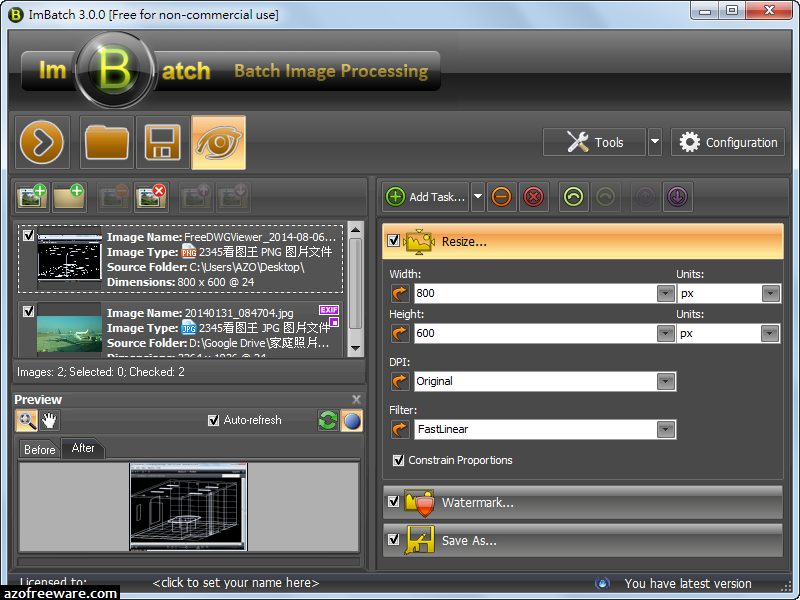Screen dimensions: 800x600
Task: Click the 'You have latest version' status text
Action: (x=688, y=583)
